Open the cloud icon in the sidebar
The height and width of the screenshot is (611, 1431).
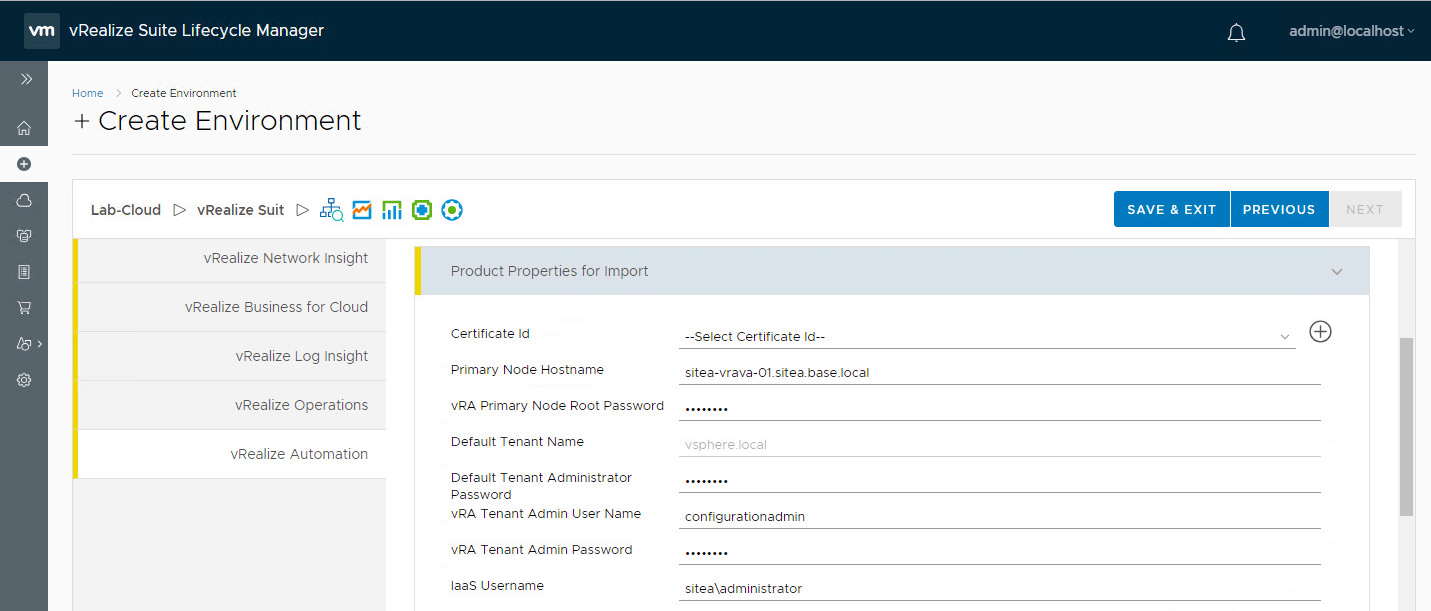[x=24, y=200]
